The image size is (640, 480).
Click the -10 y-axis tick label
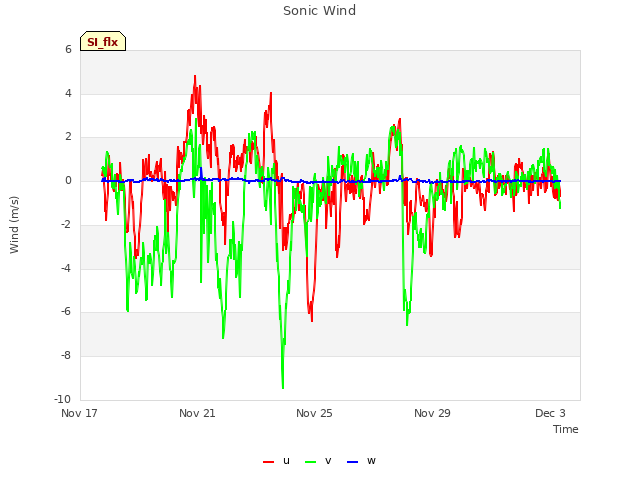pos(62,399)
